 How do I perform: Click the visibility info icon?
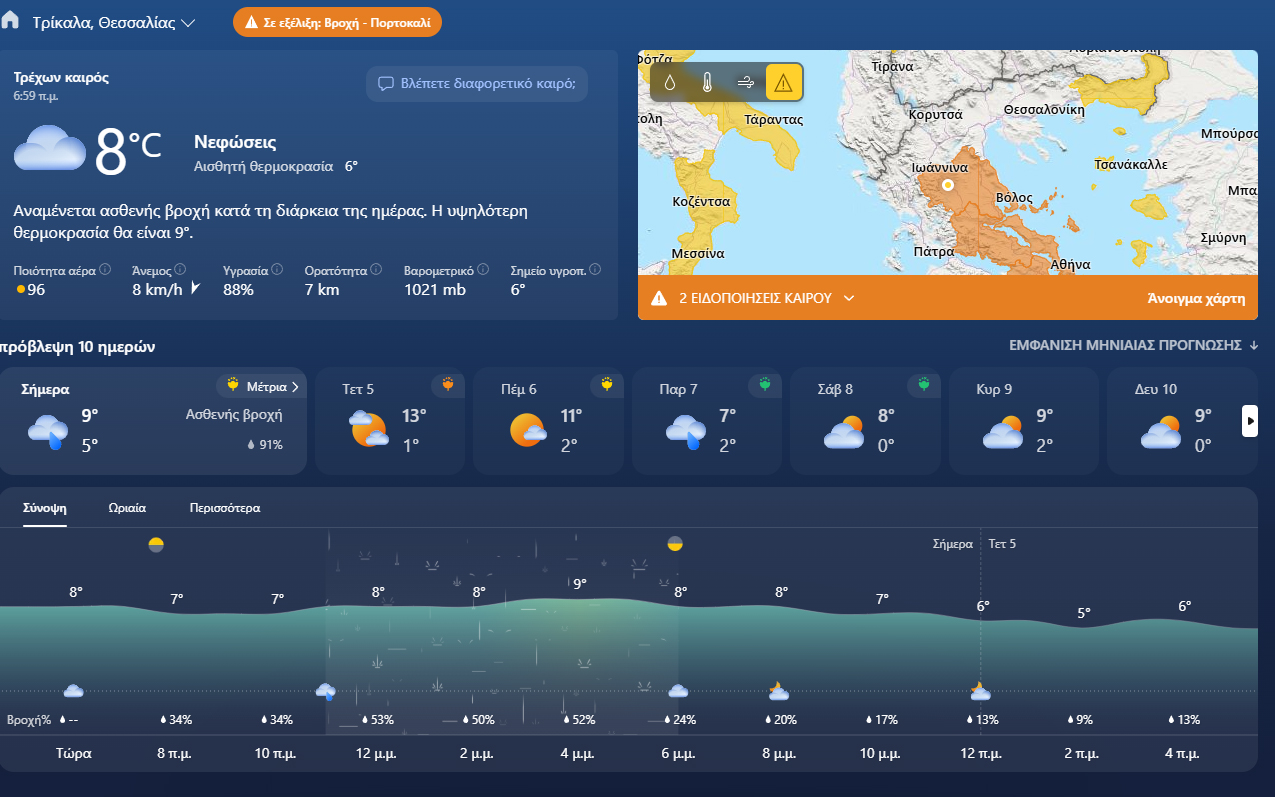(x=376, y=270)
